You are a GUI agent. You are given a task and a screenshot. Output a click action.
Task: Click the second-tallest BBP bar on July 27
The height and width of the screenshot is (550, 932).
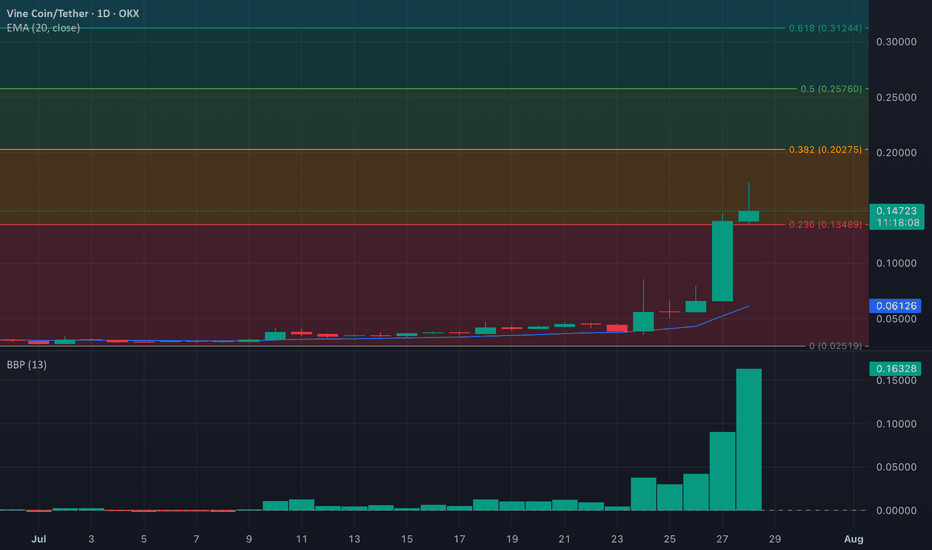click(722, 471)
